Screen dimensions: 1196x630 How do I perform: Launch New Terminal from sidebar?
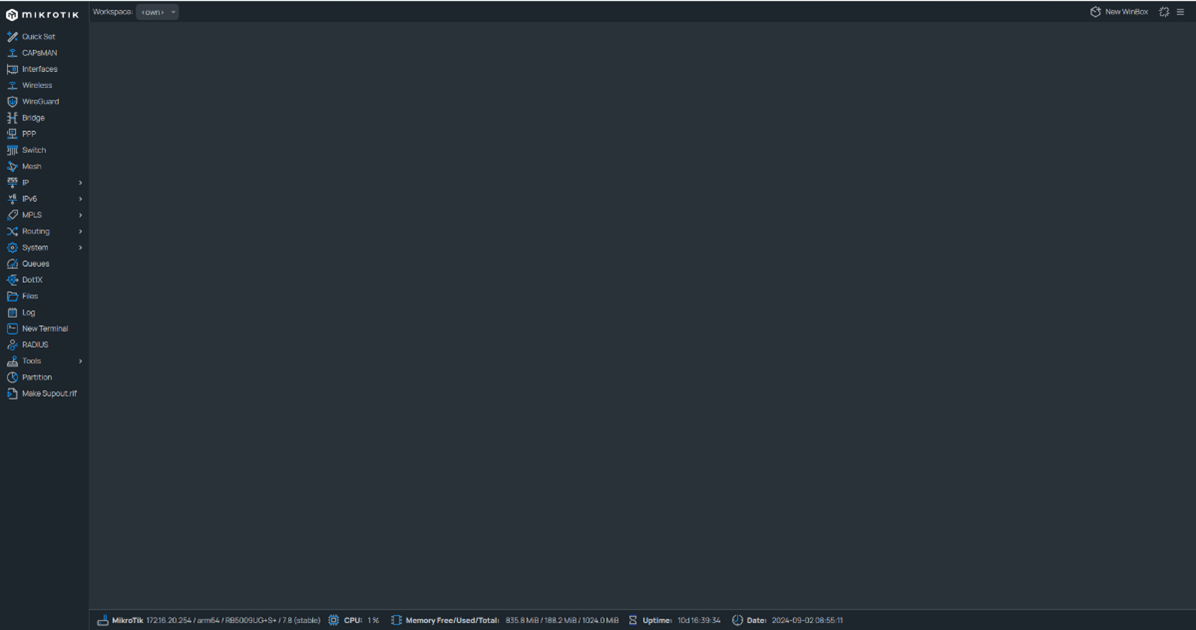point(44,329)
